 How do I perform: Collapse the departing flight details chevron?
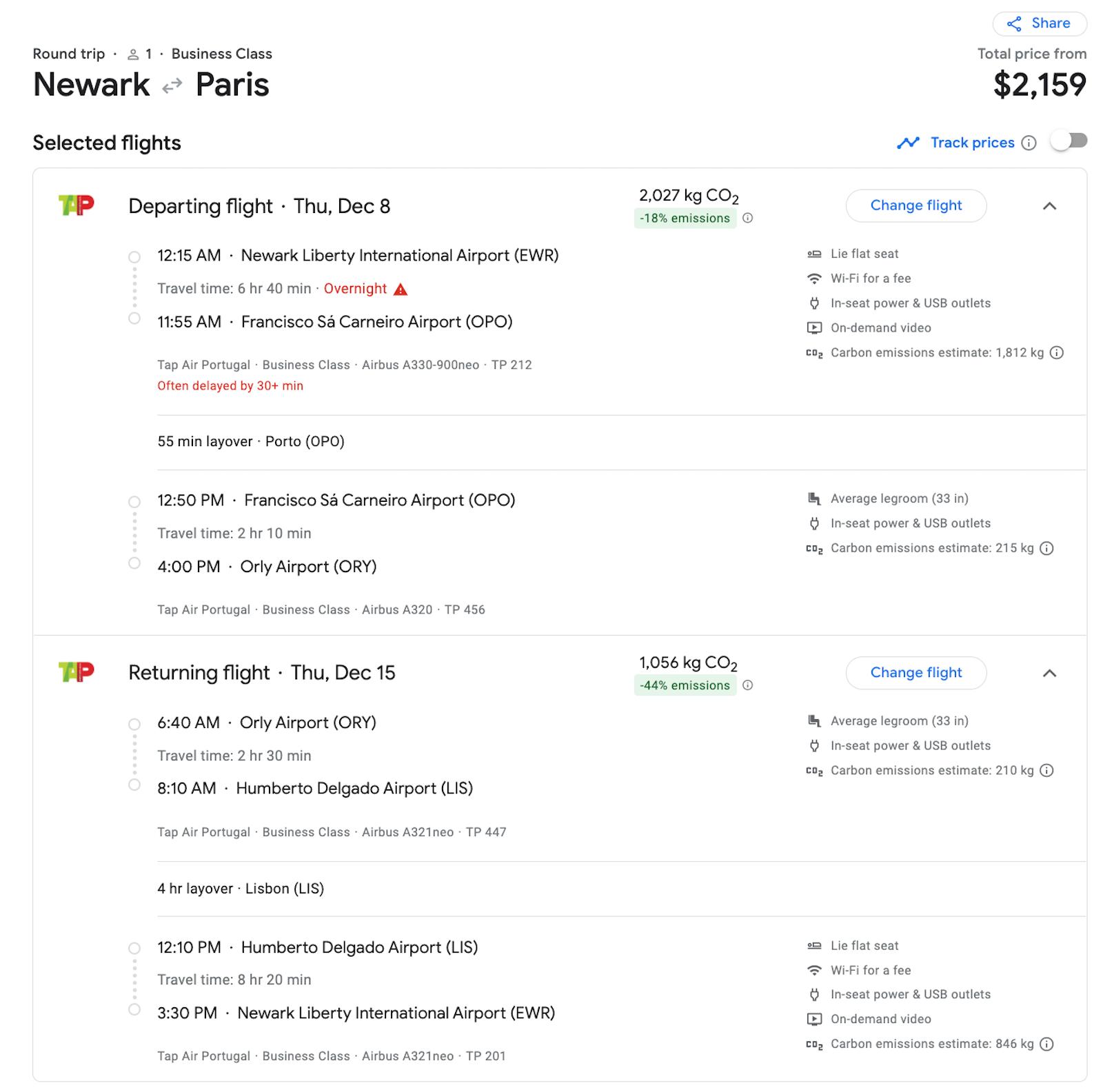click(1050, 205)
